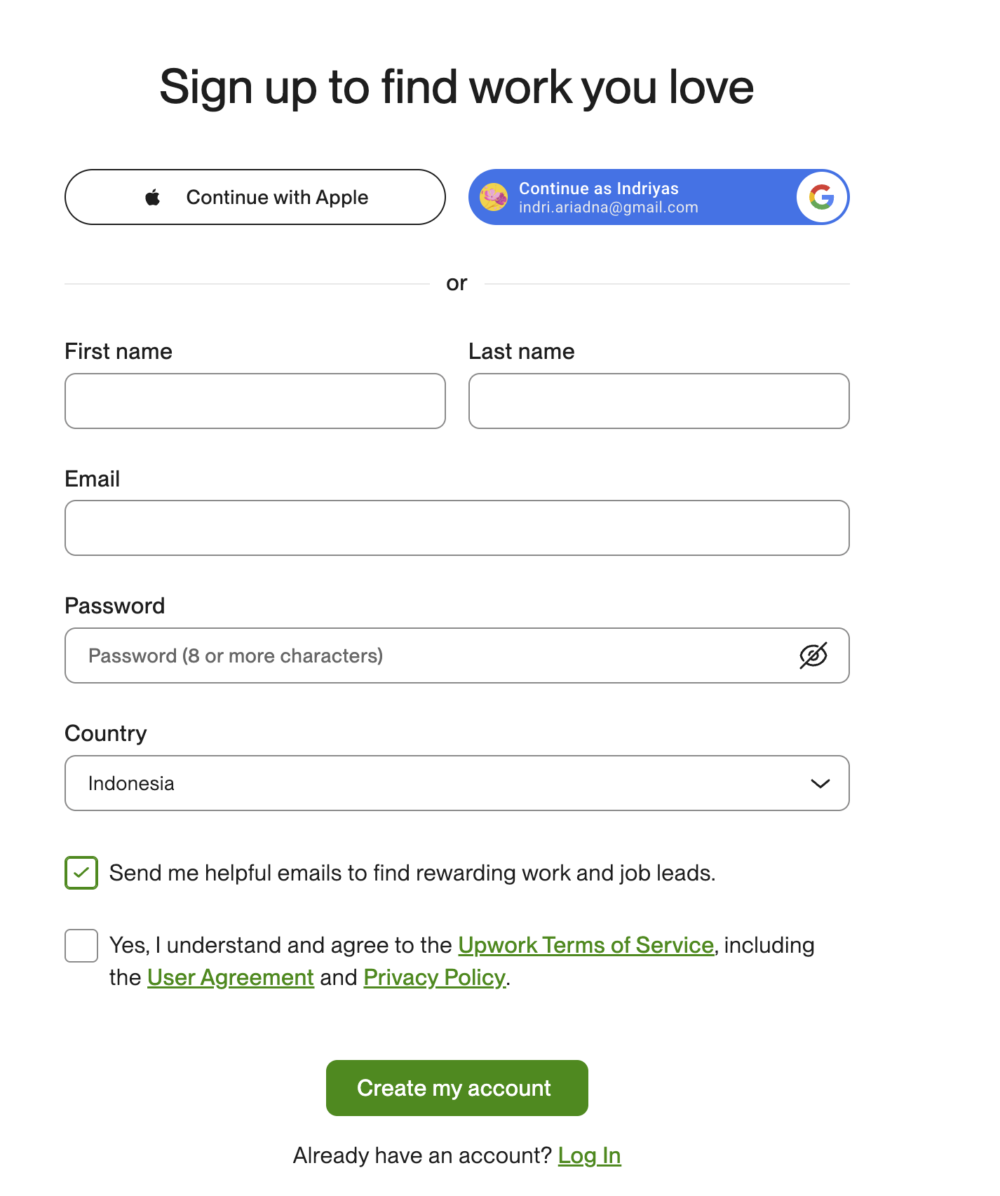Click the country dropdown chevron arrow
Image resolution: width=1000 pixels, height=1196 pixels.
(x=820, y=783)
